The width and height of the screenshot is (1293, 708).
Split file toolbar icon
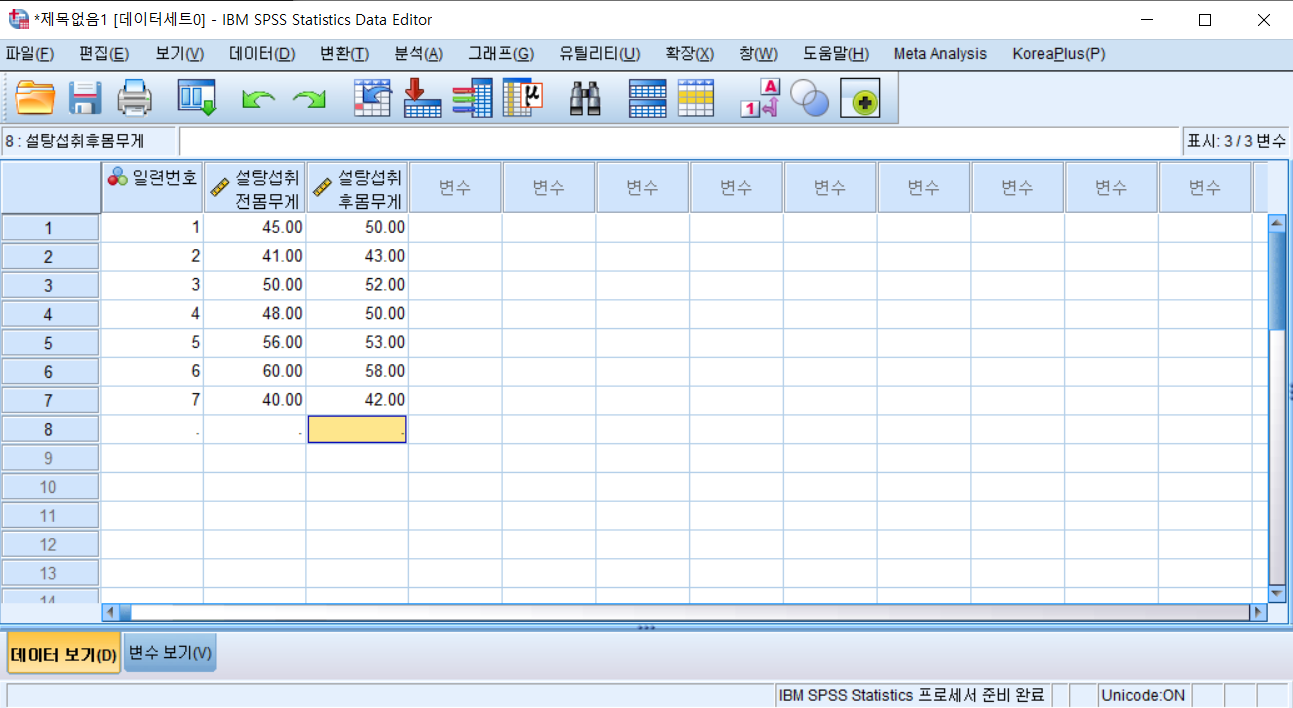point(647,98)
